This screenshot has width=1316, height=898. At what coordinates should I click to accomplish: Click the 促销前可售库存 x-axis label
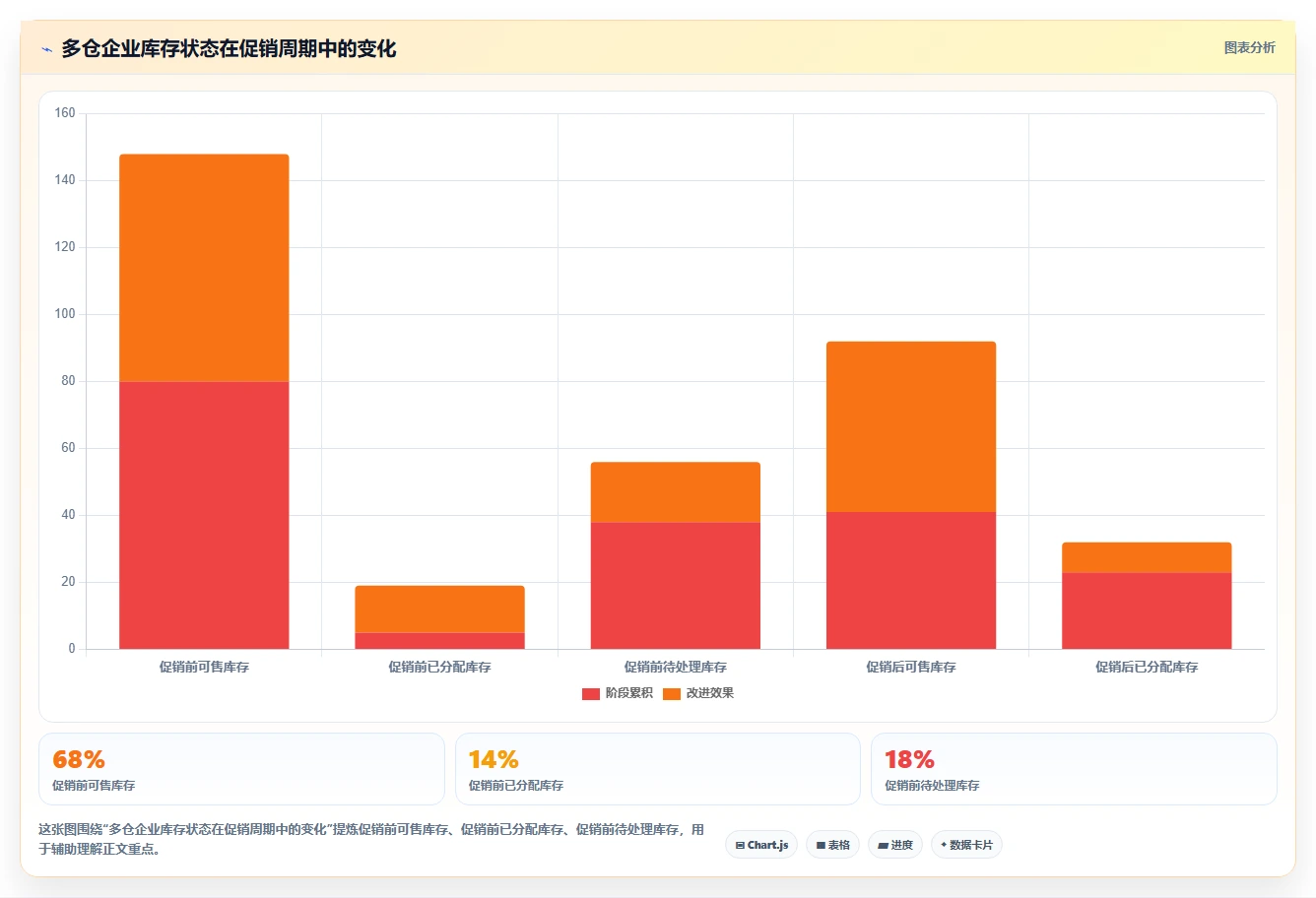pos(204,668)
